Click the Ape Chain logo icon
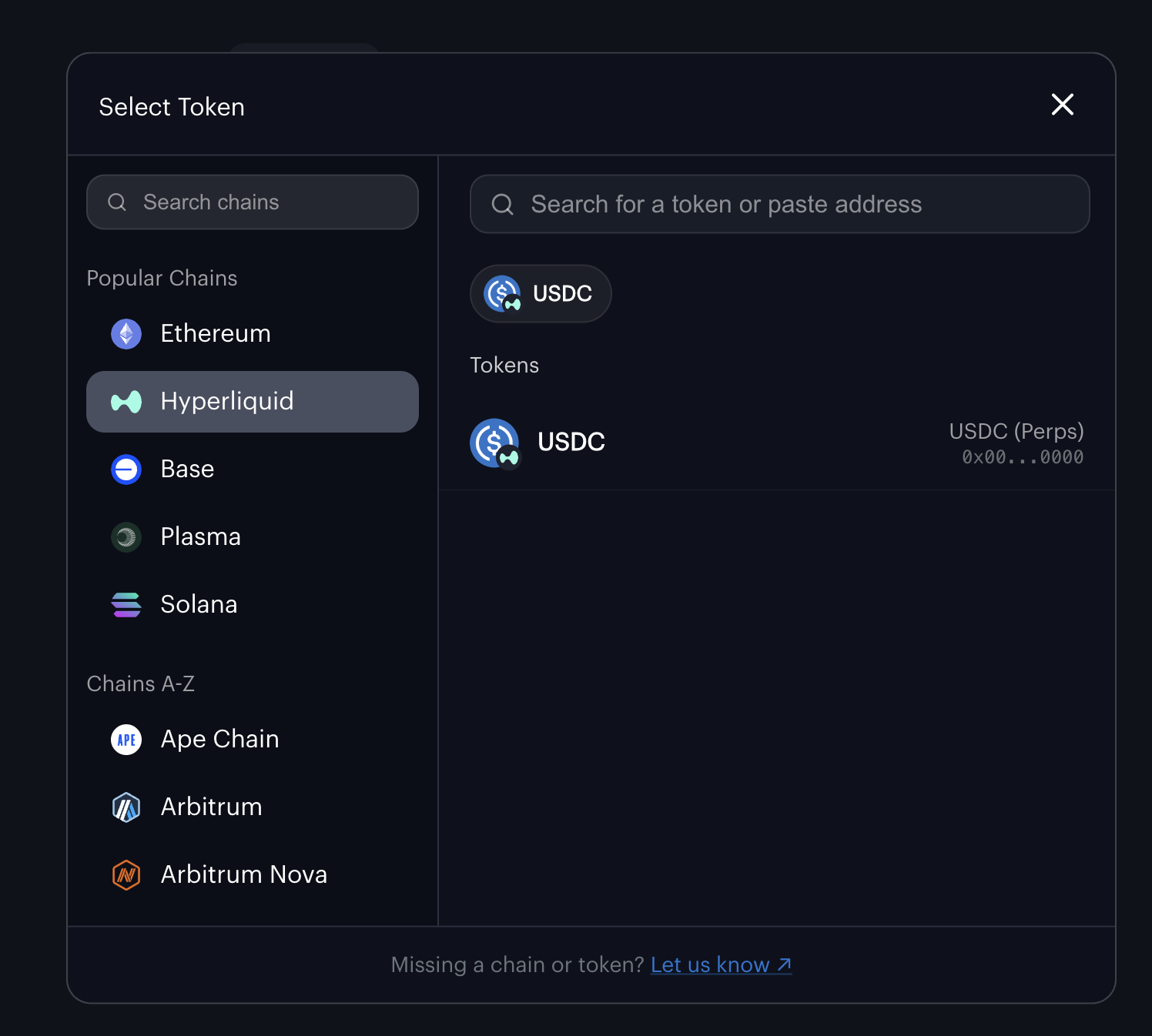1152x1036 pixels. (x=126, y=740)
